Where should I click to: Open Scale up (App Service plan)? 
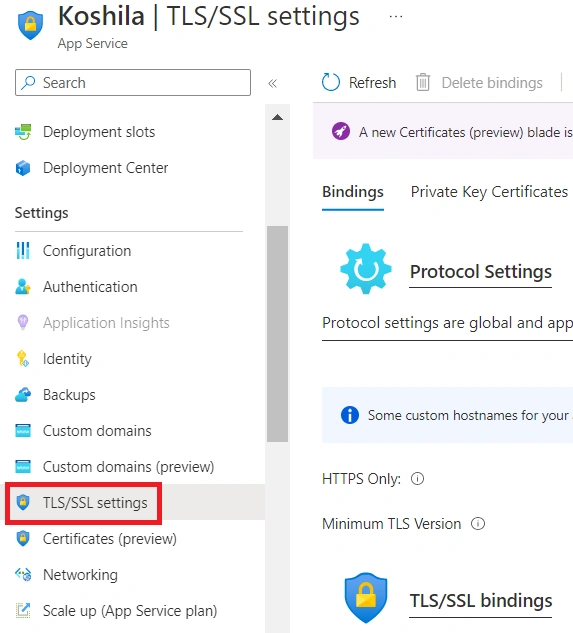[x=130, y=611]
